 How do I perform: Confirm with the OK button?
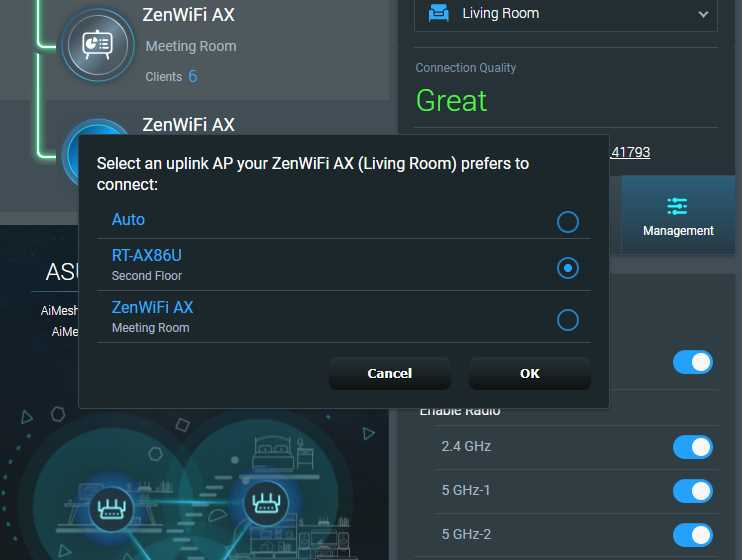530,373
